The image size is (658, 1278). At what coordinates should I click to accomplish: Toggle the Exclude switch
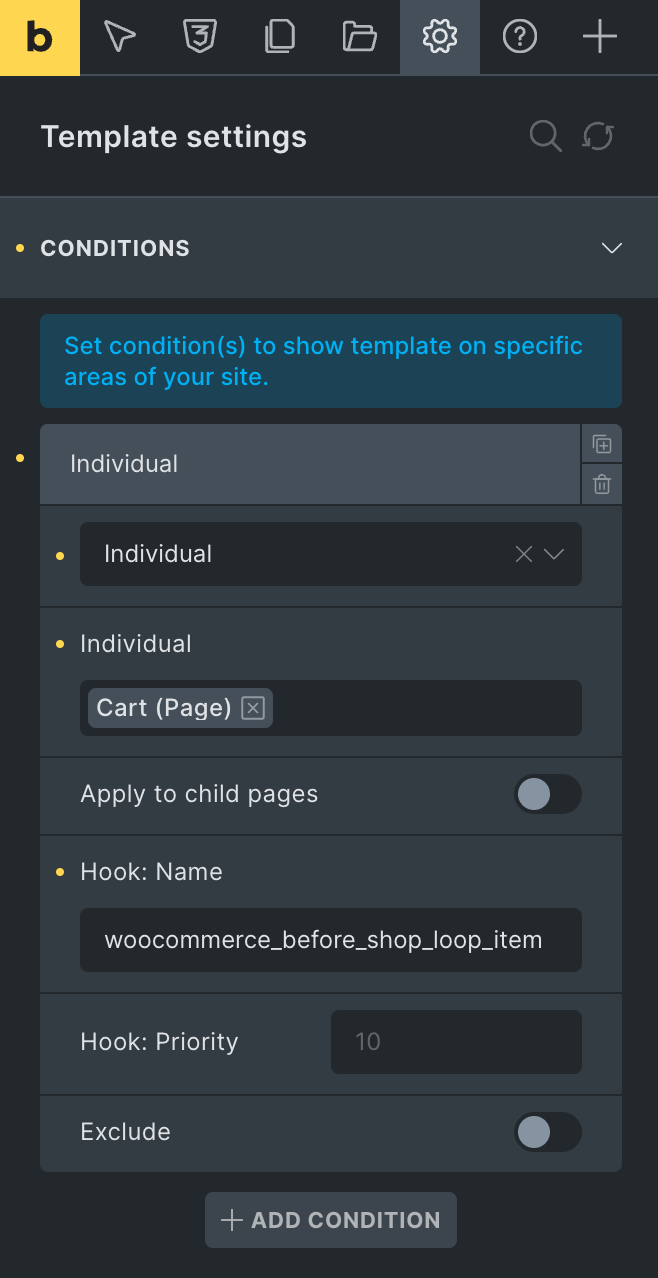[547, 1133]
